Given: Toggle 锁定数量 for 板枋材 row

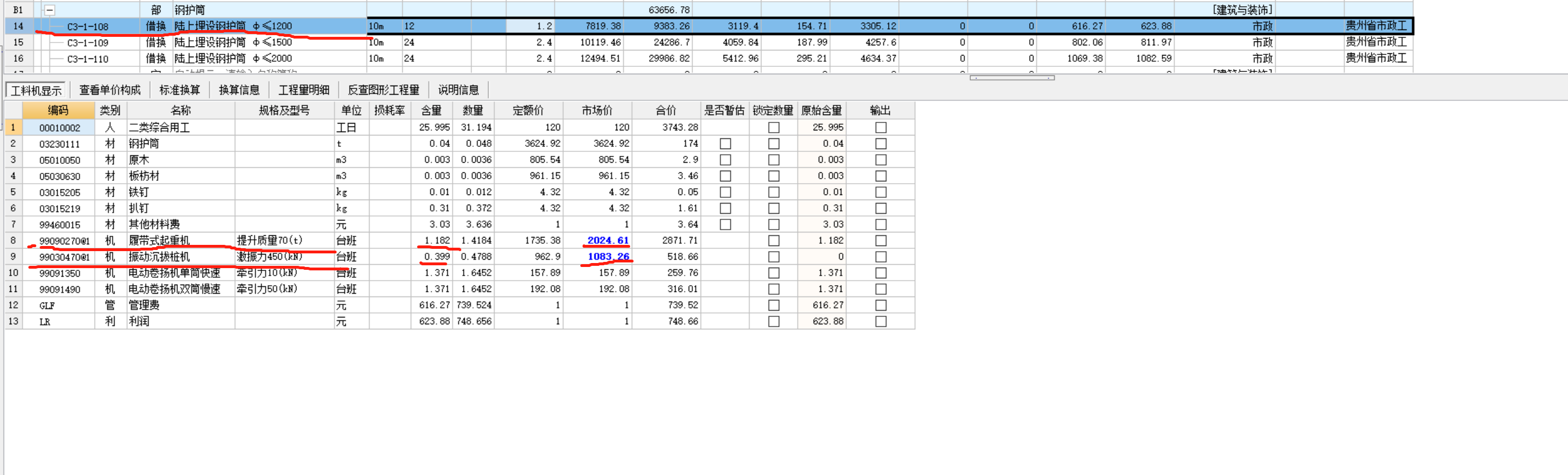Looking at the screenshot, I should coord(774,176).
